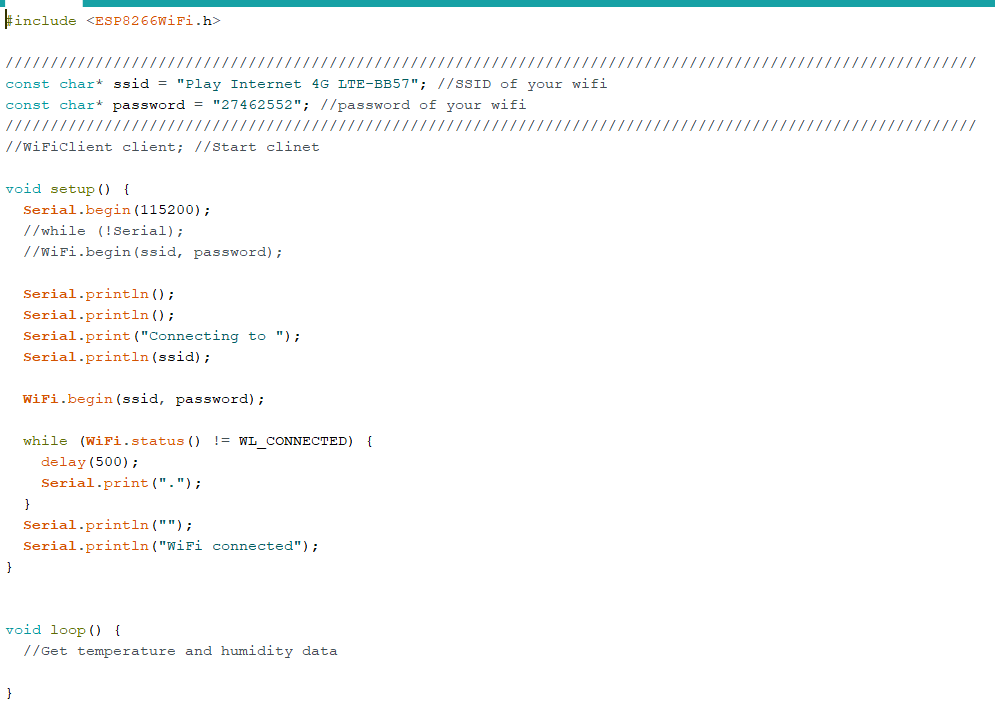Click the Get temperature and humidity comment
Image resolution: width=995 pixels, height=715 pixels.
(x=180, y=651)
